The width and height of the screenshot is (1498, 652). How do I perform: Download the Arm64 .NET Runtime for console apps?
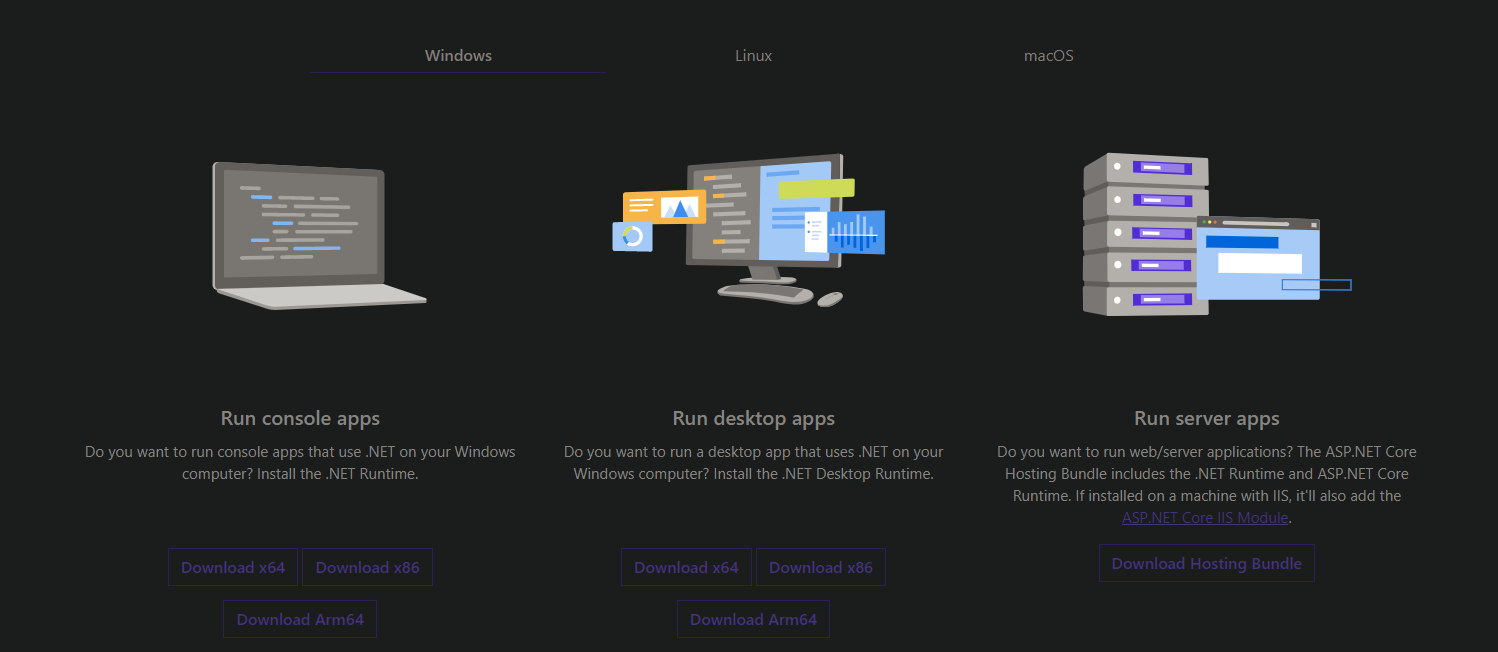(x=299, y=619)
